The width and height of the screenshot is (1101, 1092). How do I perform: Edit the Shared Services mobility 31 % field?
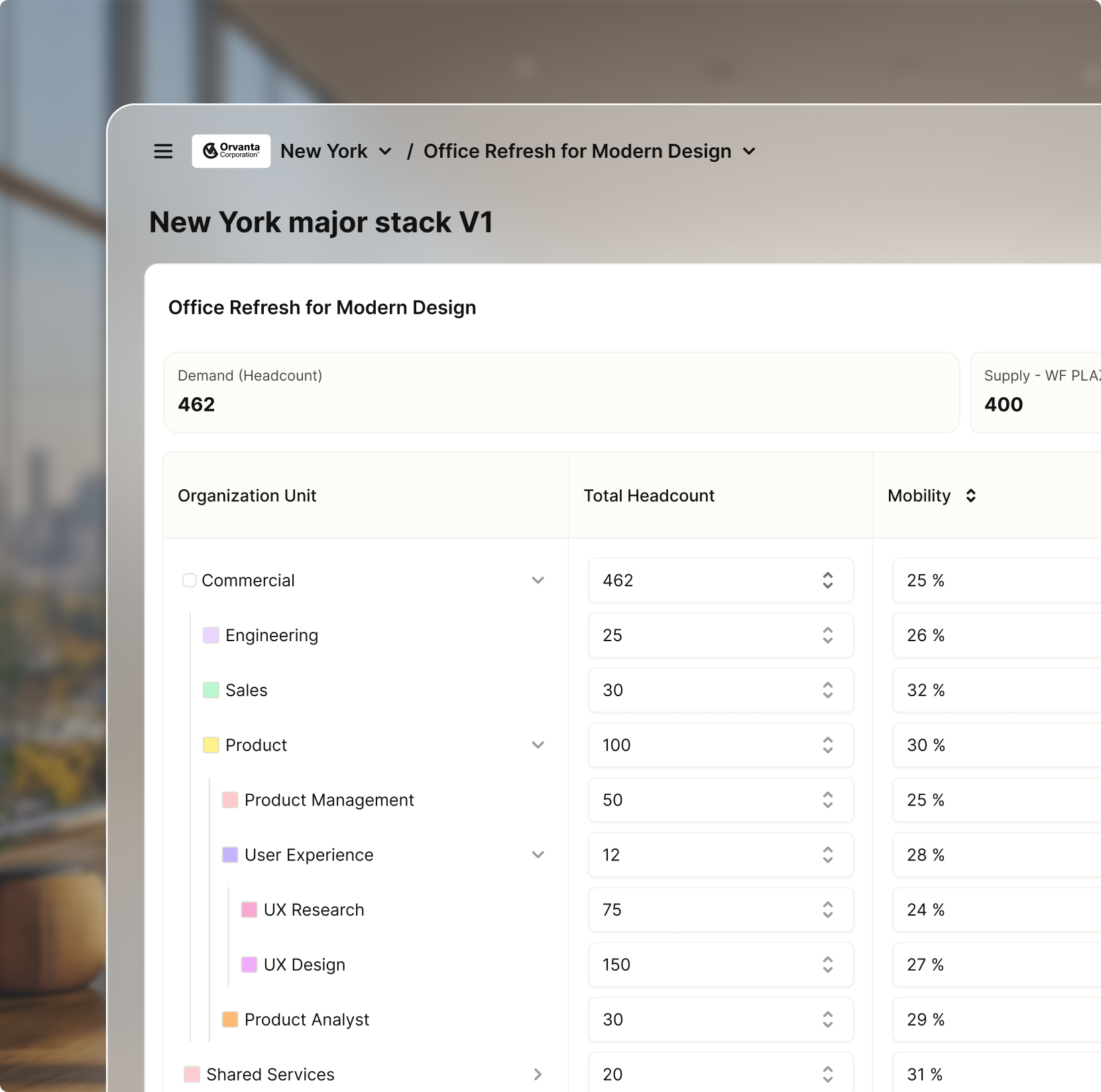tap(996, 1073)
